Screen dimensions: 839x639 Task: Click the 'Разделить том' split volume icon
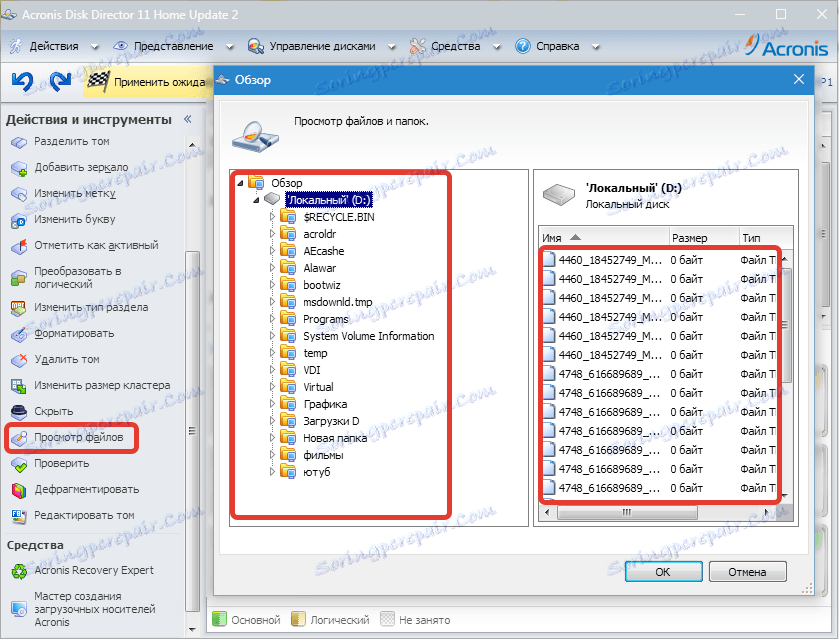pyautogui.click(x=19, y=142)
